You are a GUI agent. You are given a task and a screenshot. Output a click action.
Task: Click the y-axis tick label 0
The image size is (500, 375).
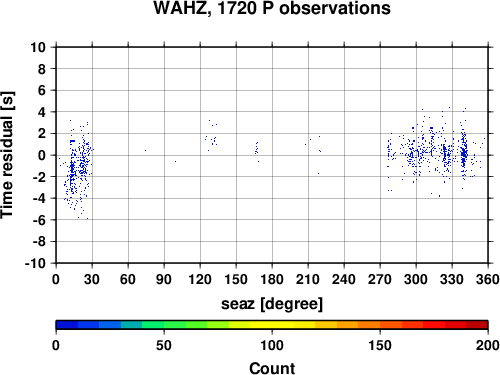(x=42, y=155)
